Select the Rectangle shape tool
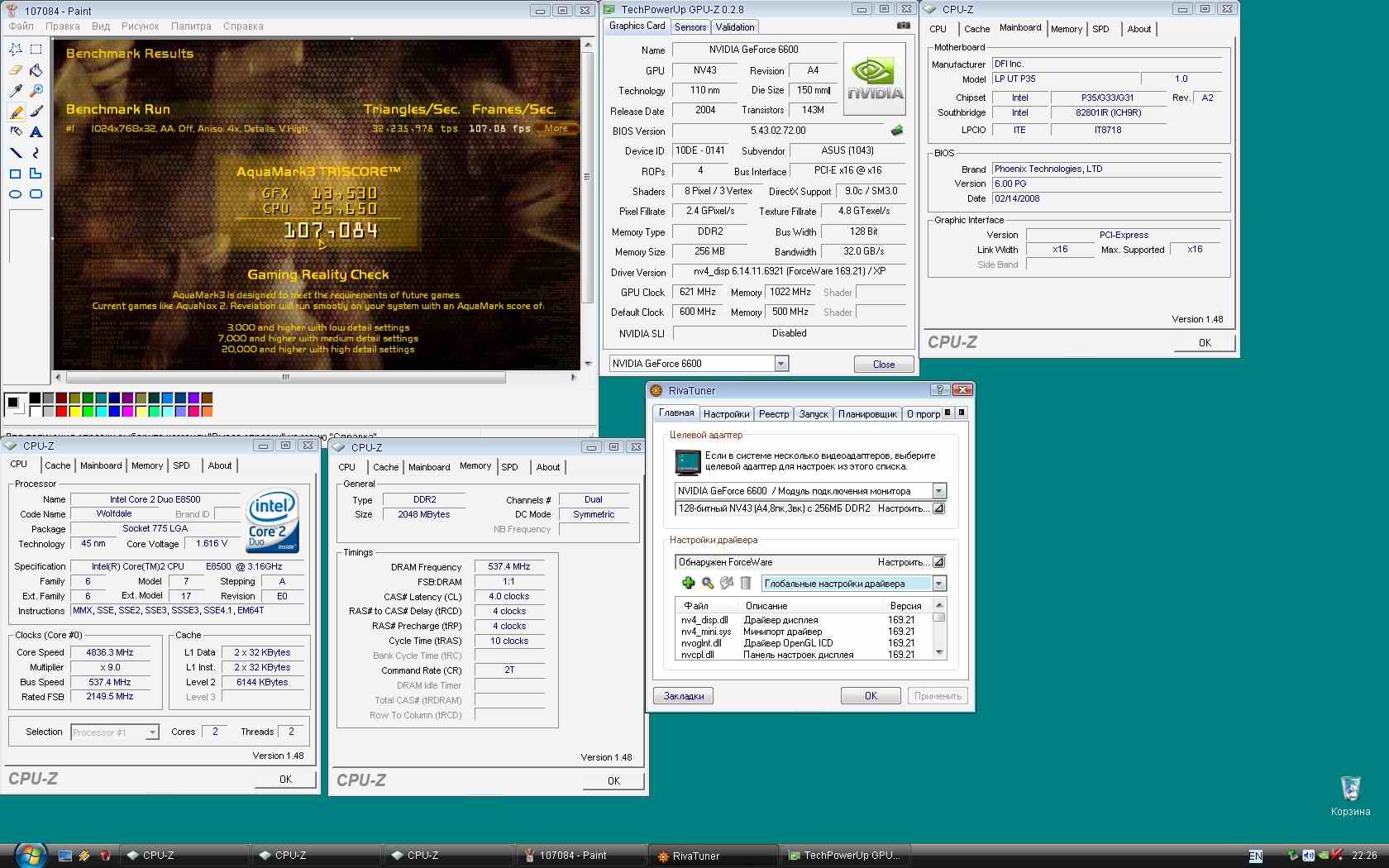 (x=15, y=174)
